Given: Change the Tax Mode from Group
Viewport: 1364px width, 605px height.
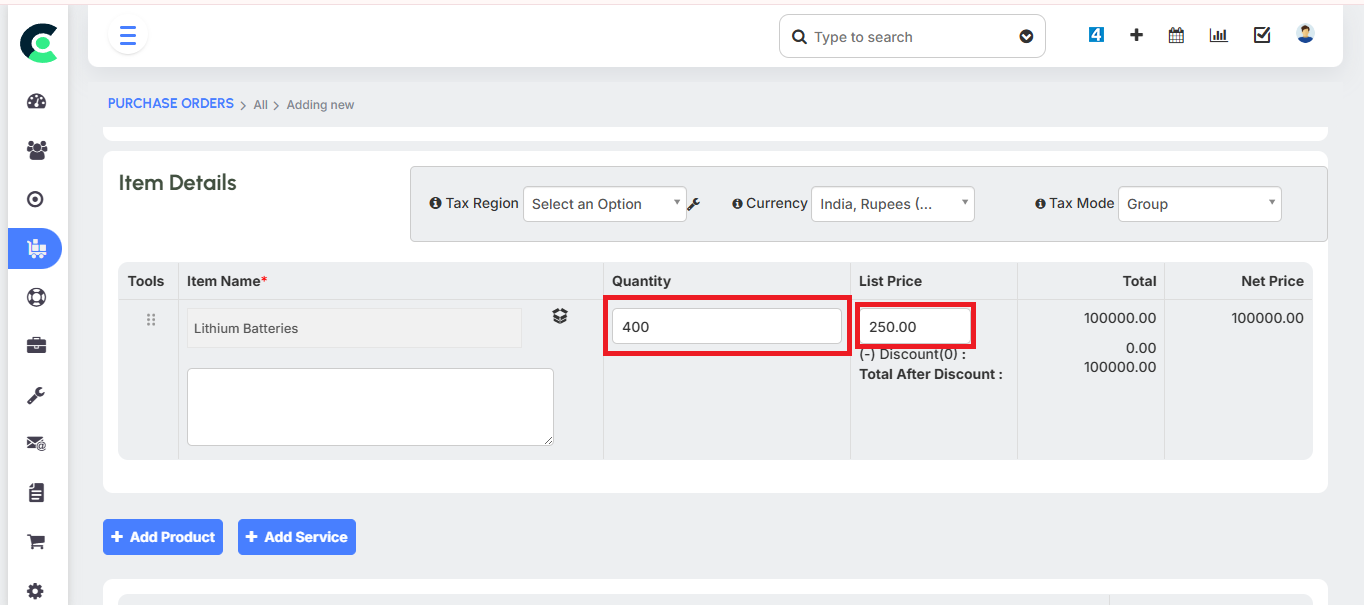Looking at the screenshot, I should [1199, 203].
